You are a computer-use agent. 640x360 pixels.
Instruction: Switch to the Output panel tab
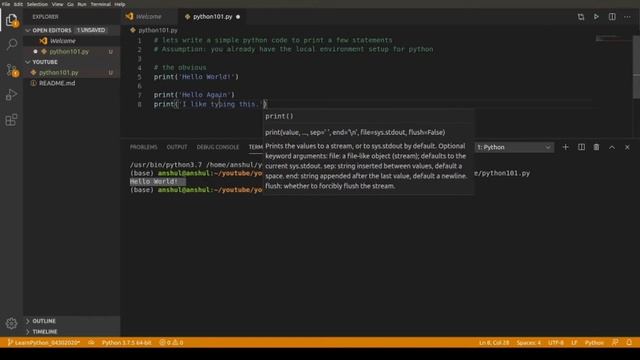point(177,147)
